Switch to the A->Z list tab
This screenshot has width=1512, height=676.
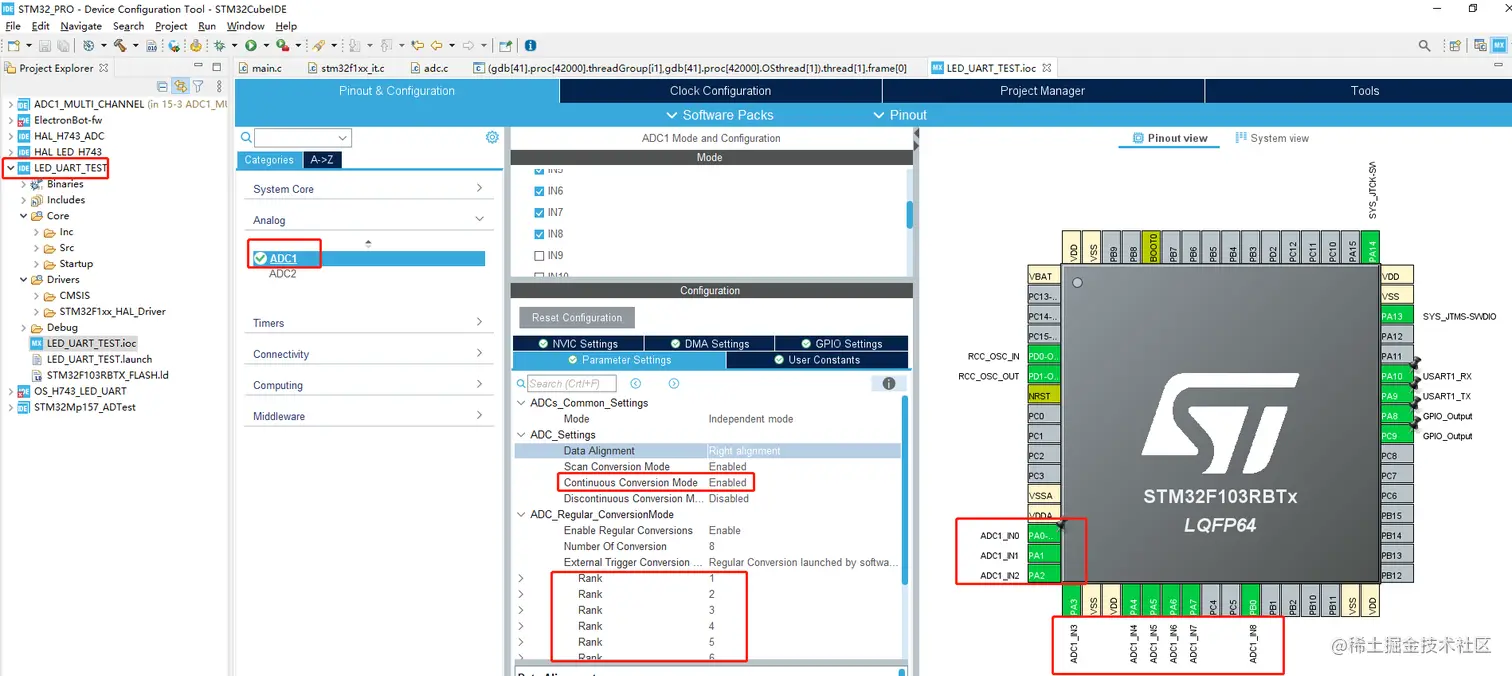(324, 160)
